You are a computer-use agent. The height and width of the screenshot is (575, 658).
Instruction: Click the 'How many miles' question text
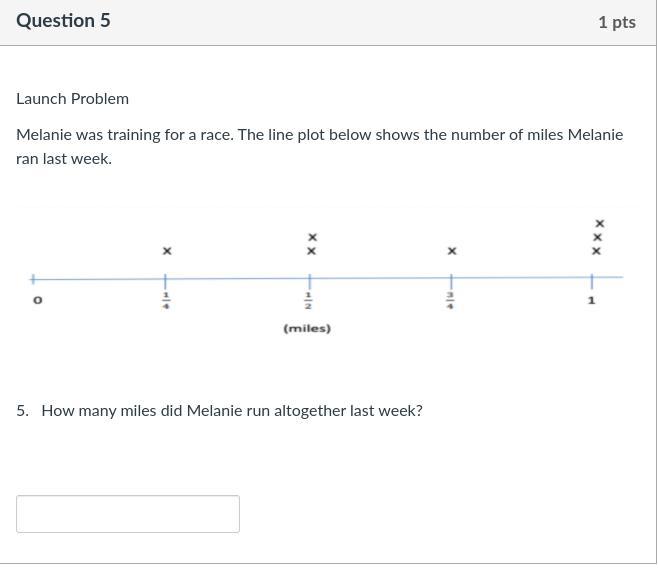click(x=231, y=410)
